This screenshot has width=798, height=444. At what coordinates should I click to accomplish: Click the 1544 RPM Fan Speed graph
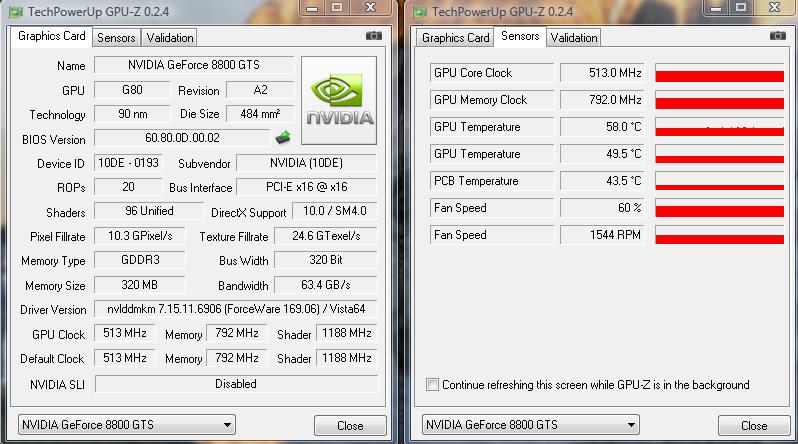(720, 235)
